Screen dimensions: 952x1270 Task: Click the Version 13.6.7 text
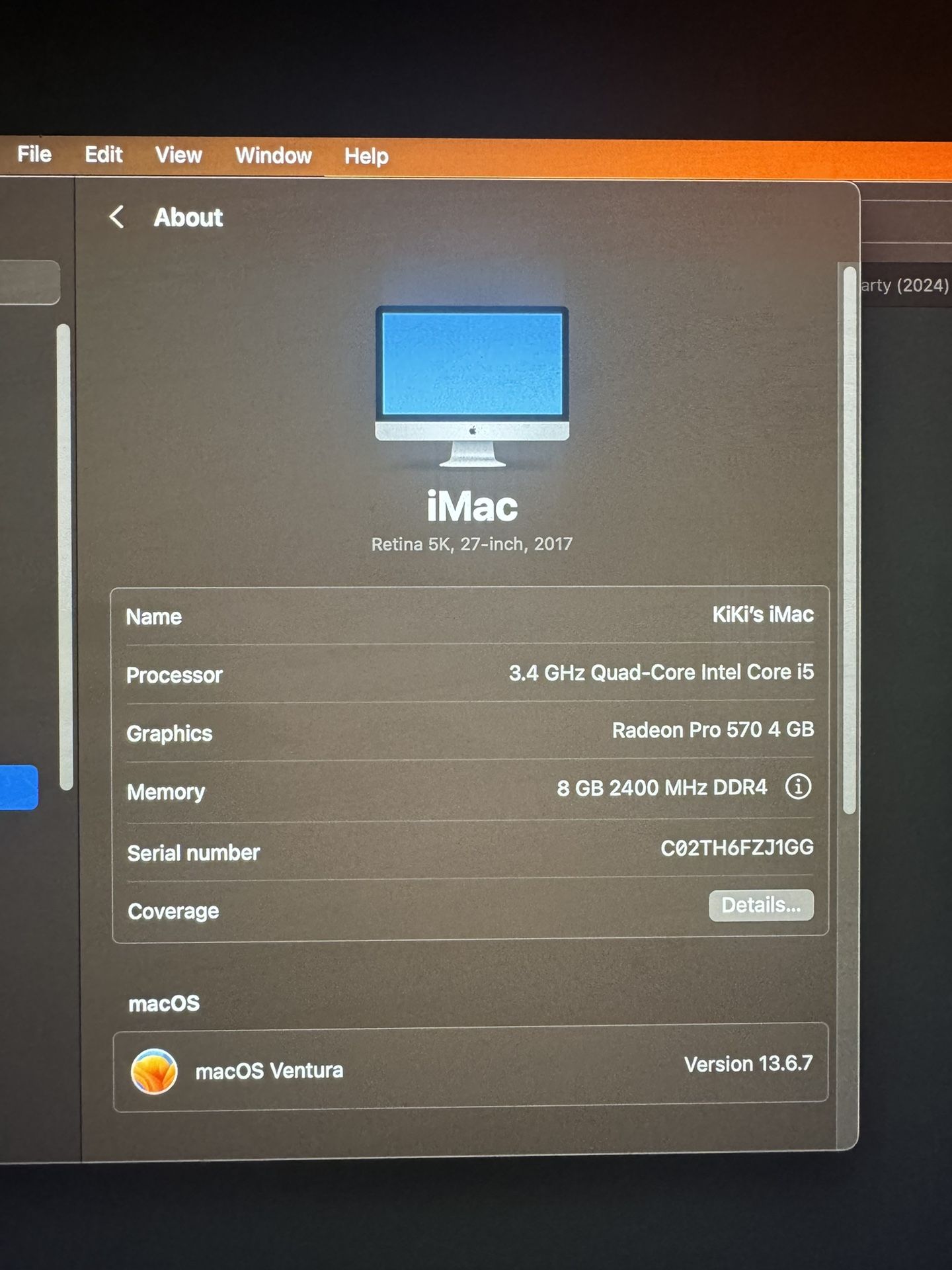click(x=748, y=1064)
